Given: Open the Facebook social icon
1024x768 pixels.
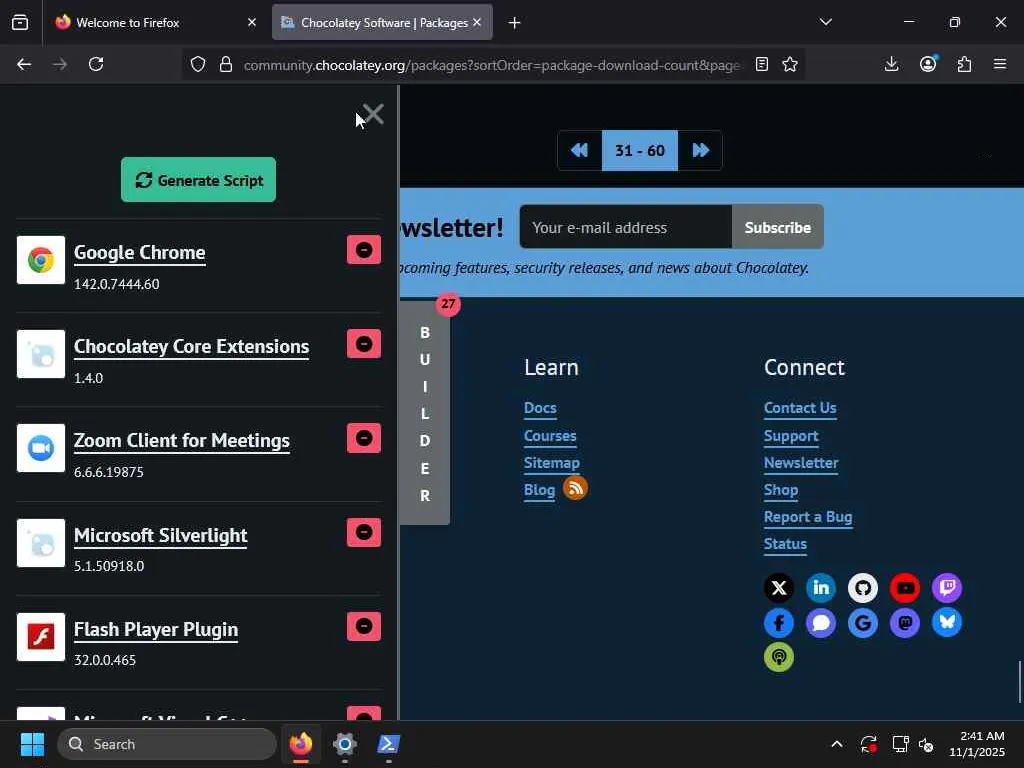Looking at the screenshot, I should click(x=778, y=622).
